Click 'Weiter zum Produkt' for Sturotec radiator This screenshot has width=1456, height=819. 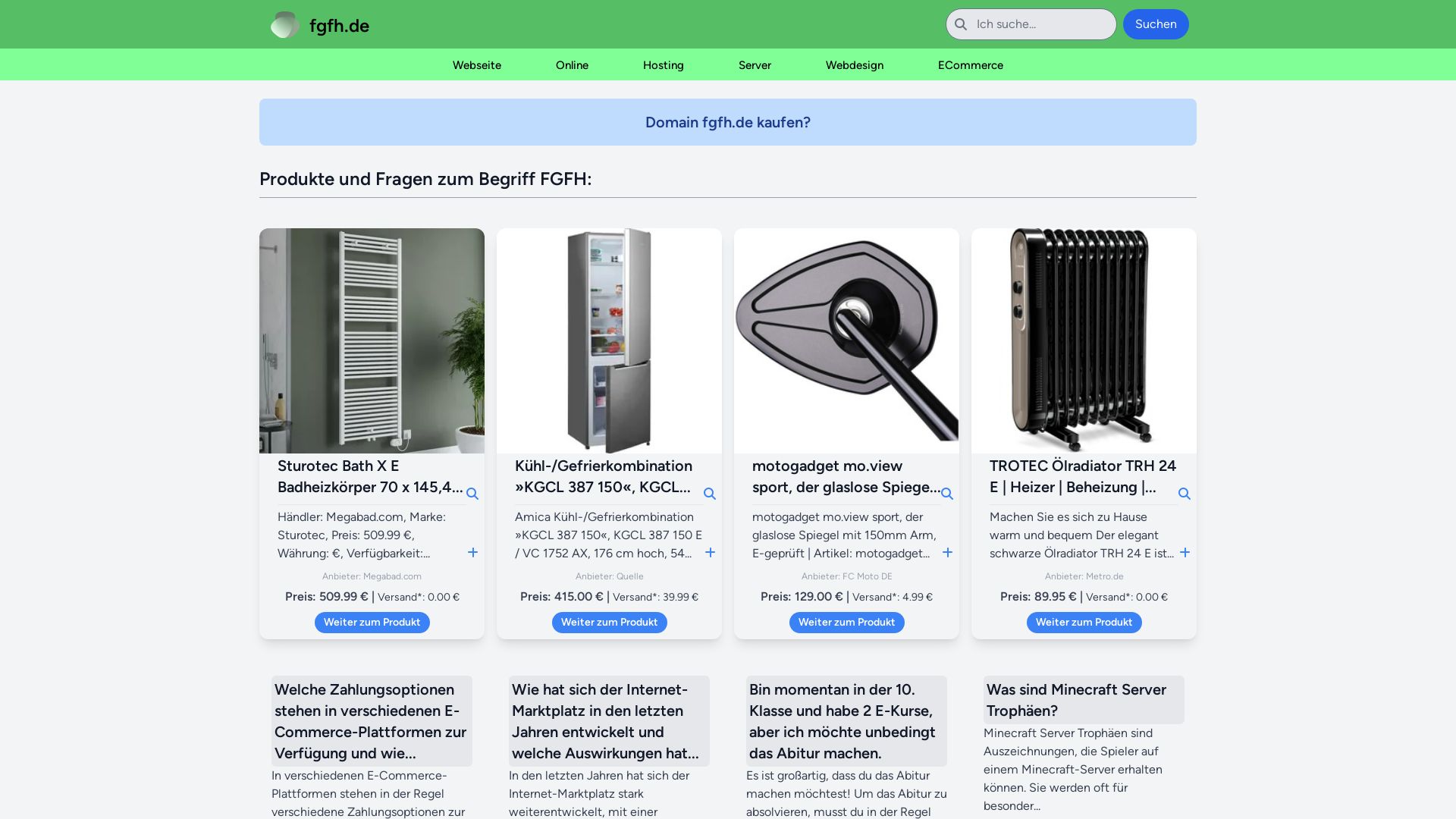click(x=372, y=623)
